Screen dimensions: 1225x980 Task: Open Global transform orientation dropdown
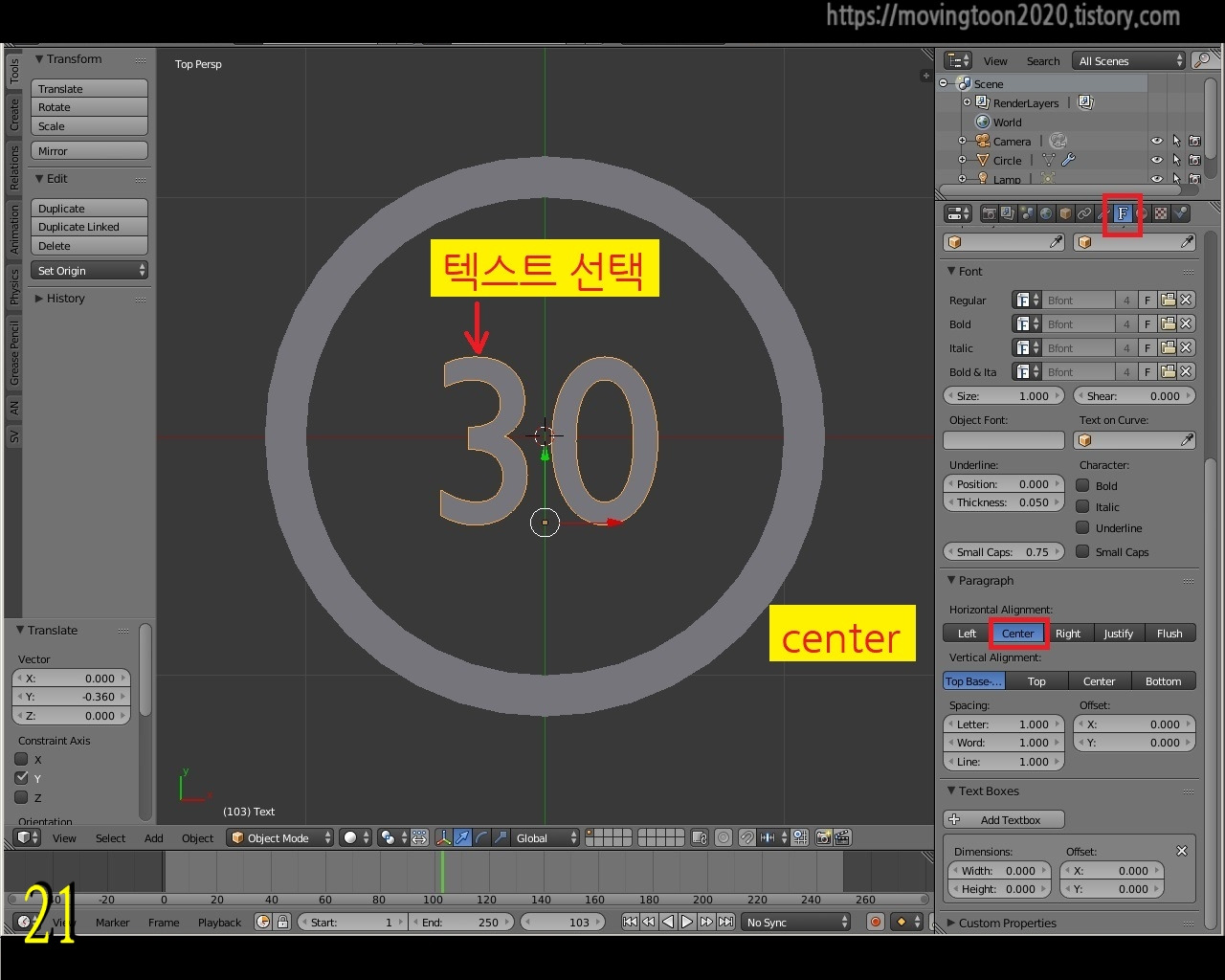pos(546,837)
